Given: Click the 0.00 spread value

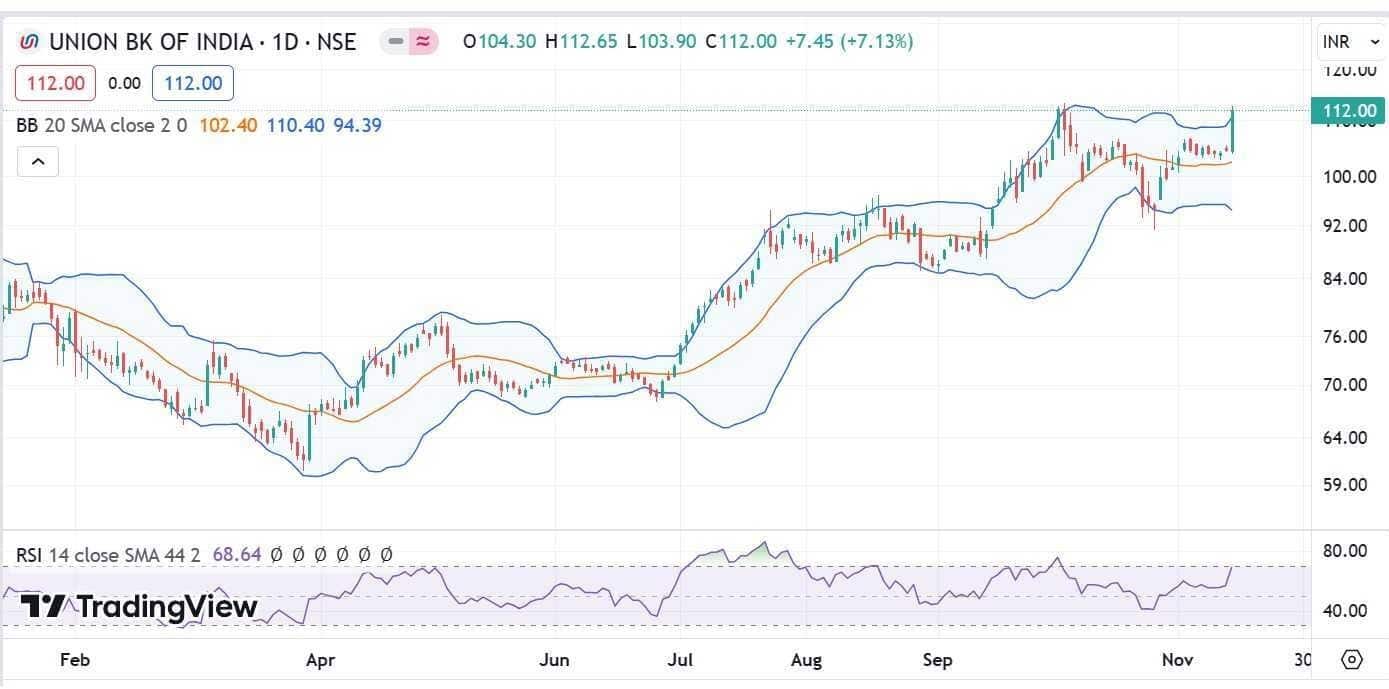Looking at the screenshot, I should pyautogui.click(x=124, y=83).
